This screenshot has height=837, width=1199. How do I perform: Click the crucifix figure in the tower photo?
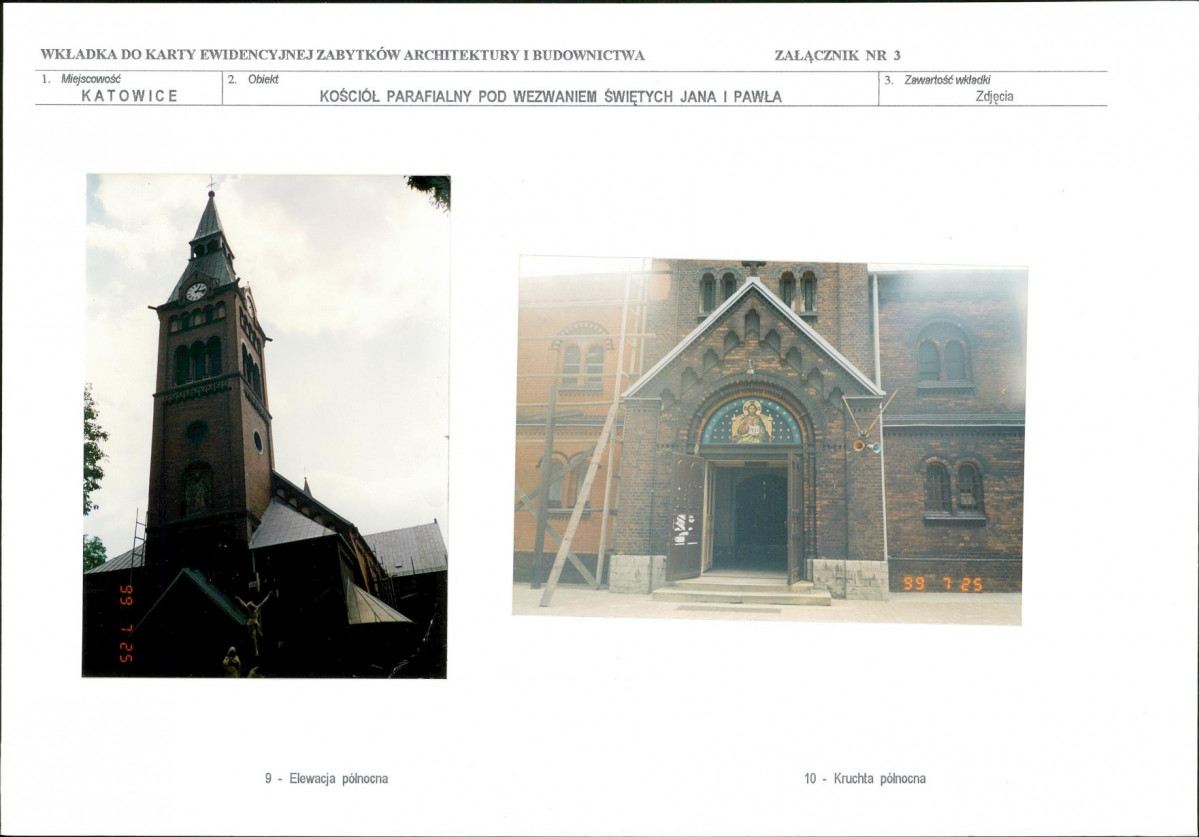pyautogui.click(x=256, y=615)
